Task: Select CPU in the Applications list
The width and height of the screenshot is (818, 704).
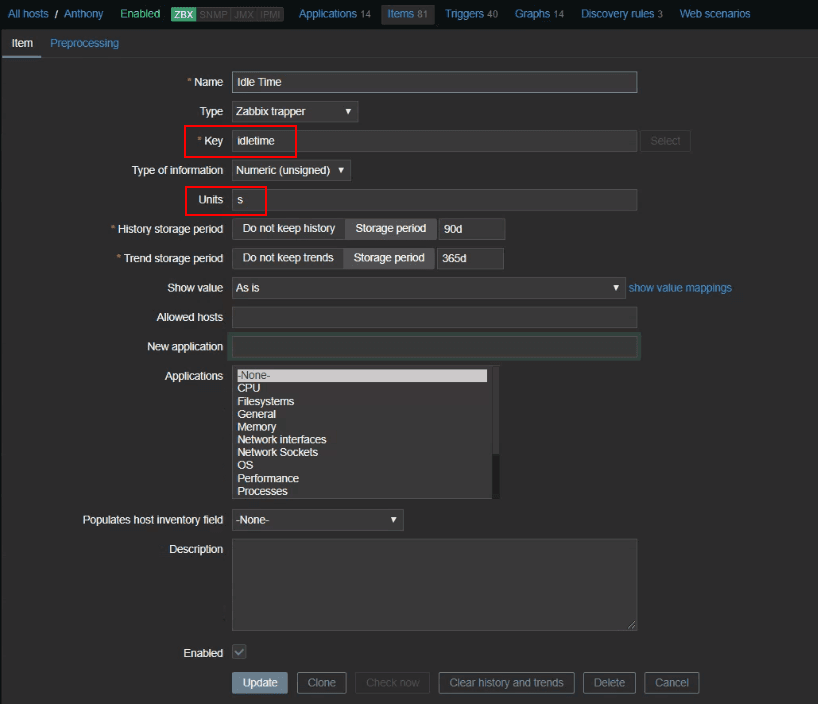Action: click(x=248, y=387)
